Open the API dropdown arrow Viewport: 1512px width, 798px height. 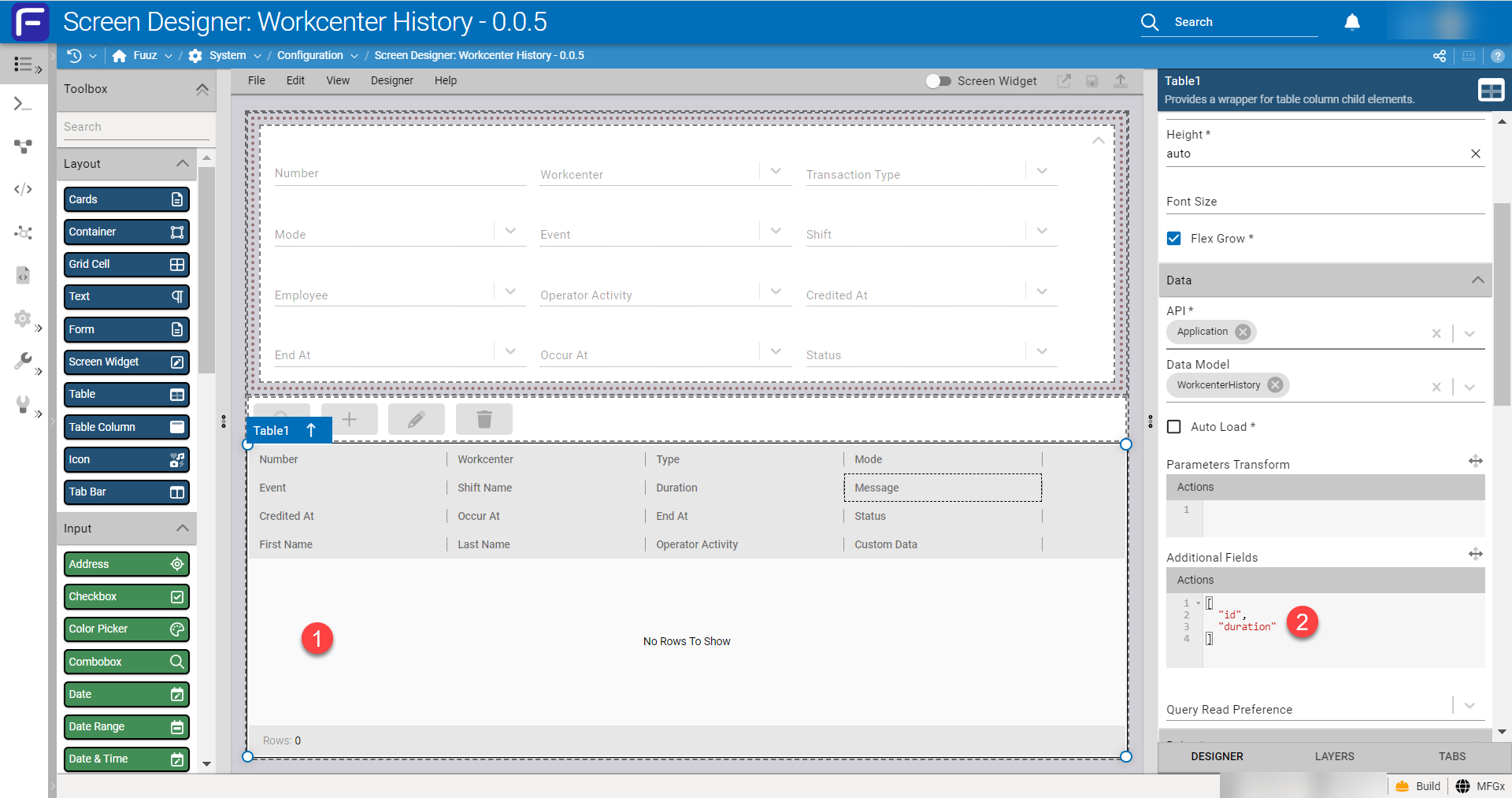pyautogui.click(x=1469, y=333)
